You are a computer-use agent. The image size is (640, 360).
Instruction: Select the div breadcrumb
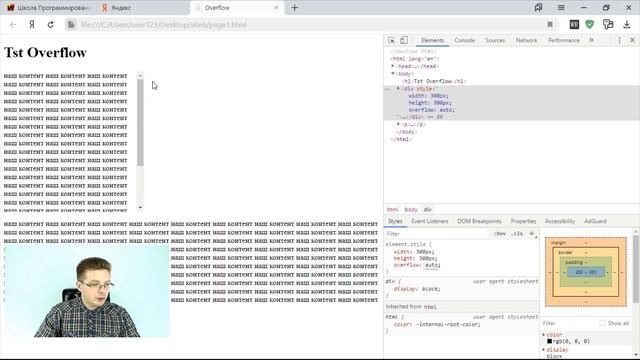[427, 209]
